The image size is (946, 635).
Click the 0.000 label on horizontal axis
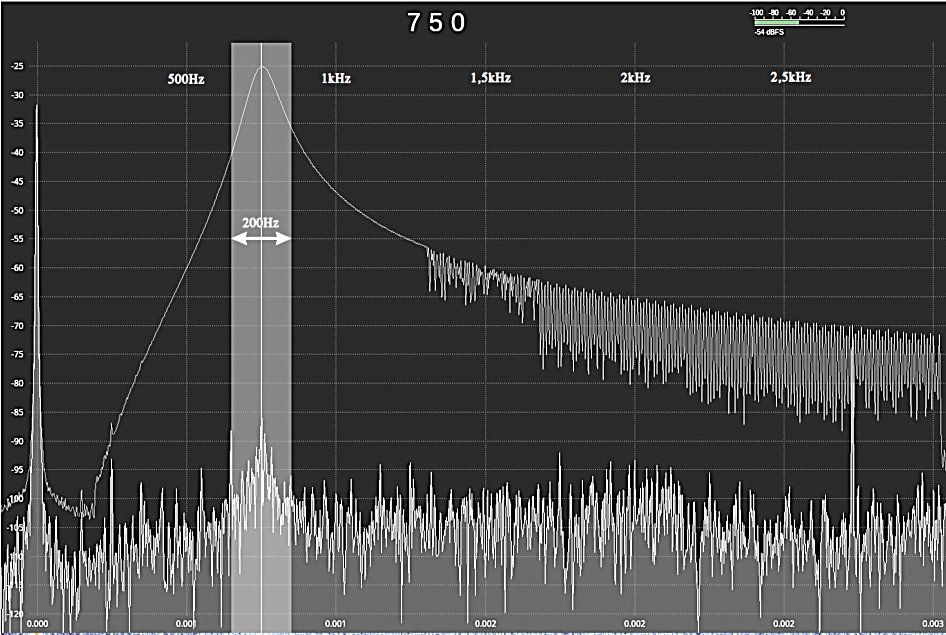tap(37, 623)
